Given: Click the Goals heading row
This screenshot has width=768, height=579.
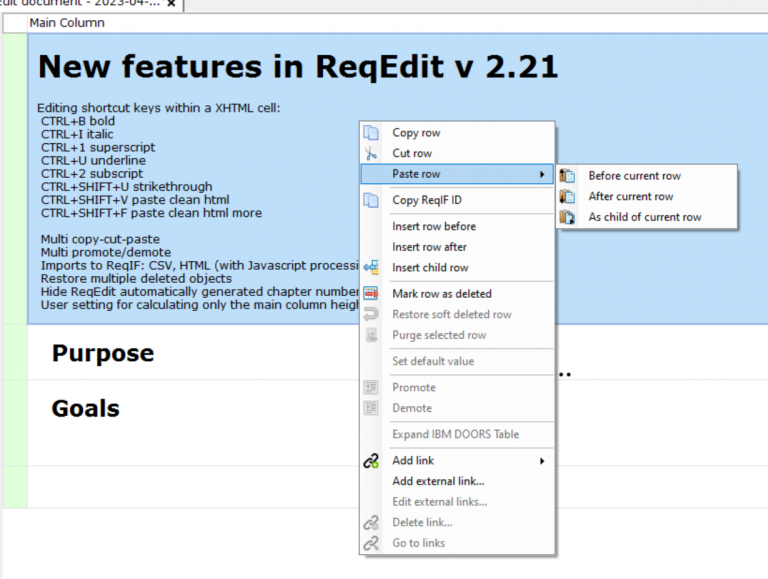Looking at the screenshot, I should 86,408.
